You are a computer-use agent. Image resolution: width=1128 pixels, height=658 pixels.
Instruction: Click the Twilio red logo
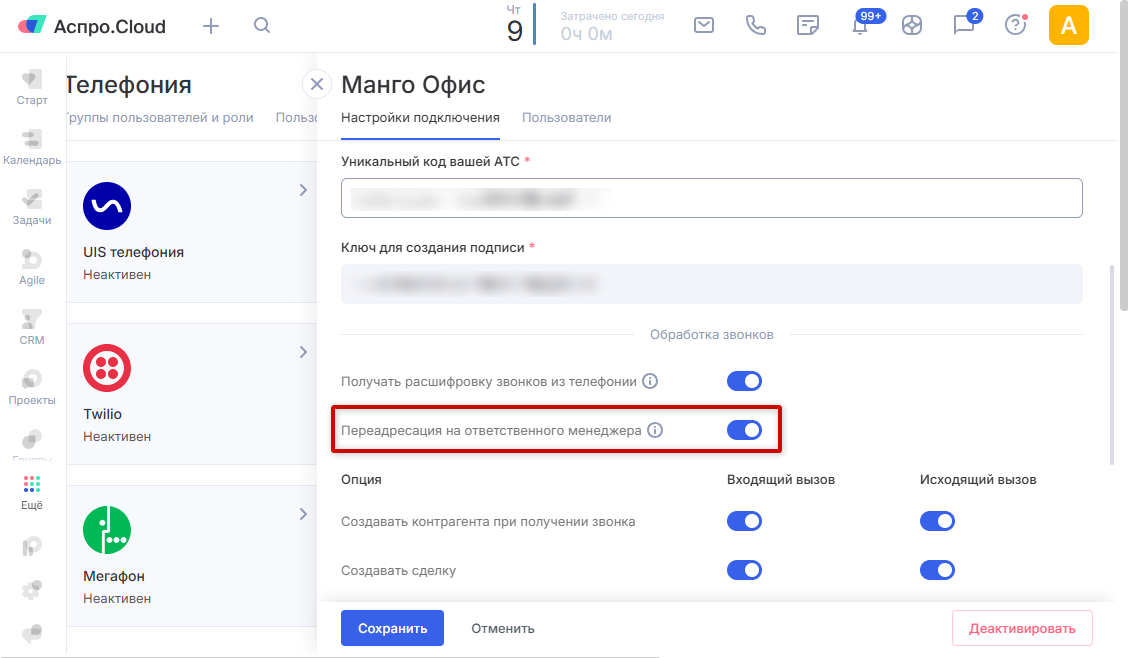point(106,367)
